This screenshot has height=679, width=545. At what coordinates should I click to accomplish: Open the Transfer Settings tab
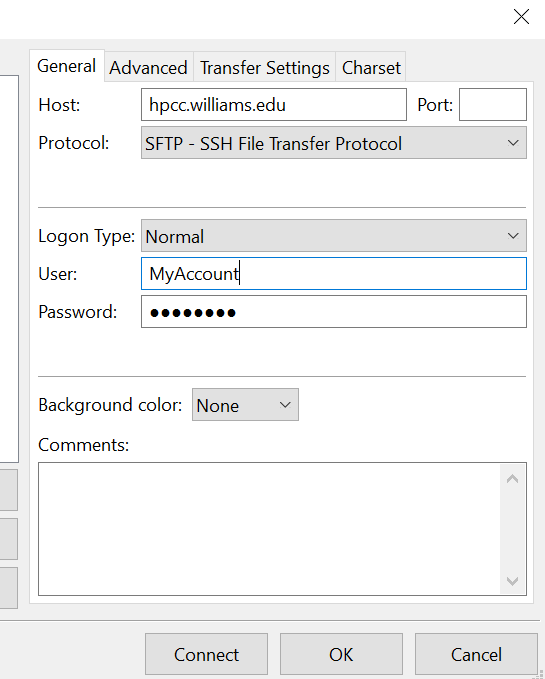[264, 67]
